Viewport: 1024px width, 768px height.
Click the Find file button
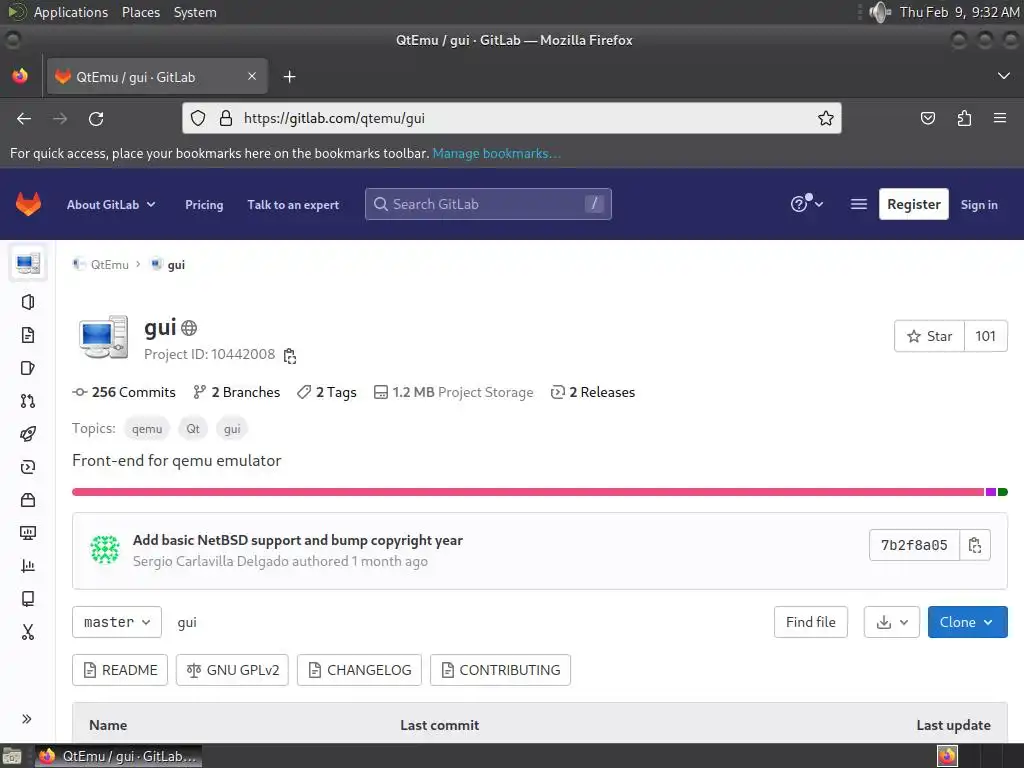click(x=810, y=622)
